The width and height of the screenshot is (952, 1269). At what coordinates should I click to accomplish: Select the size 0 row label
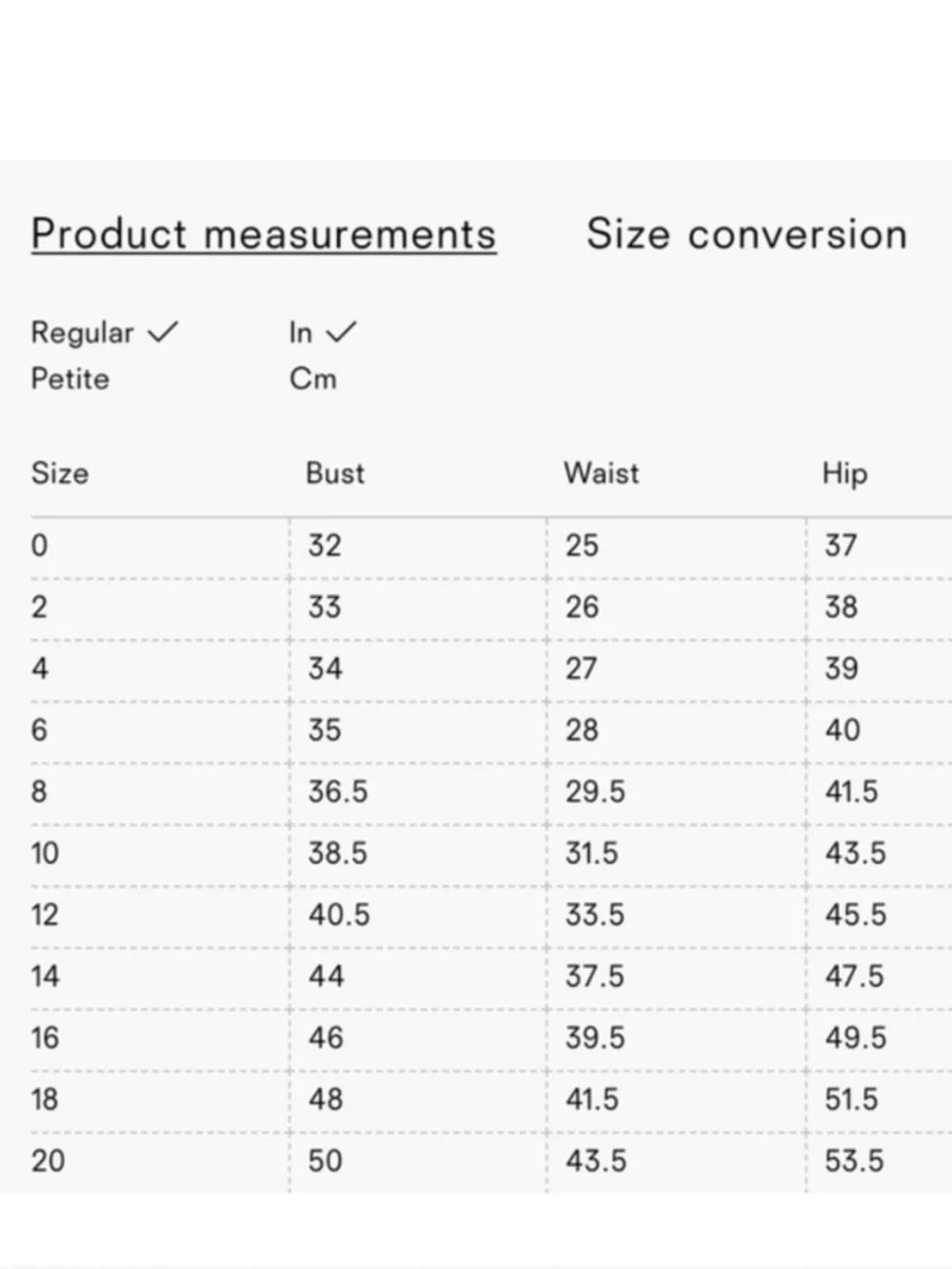pos(39,545)
